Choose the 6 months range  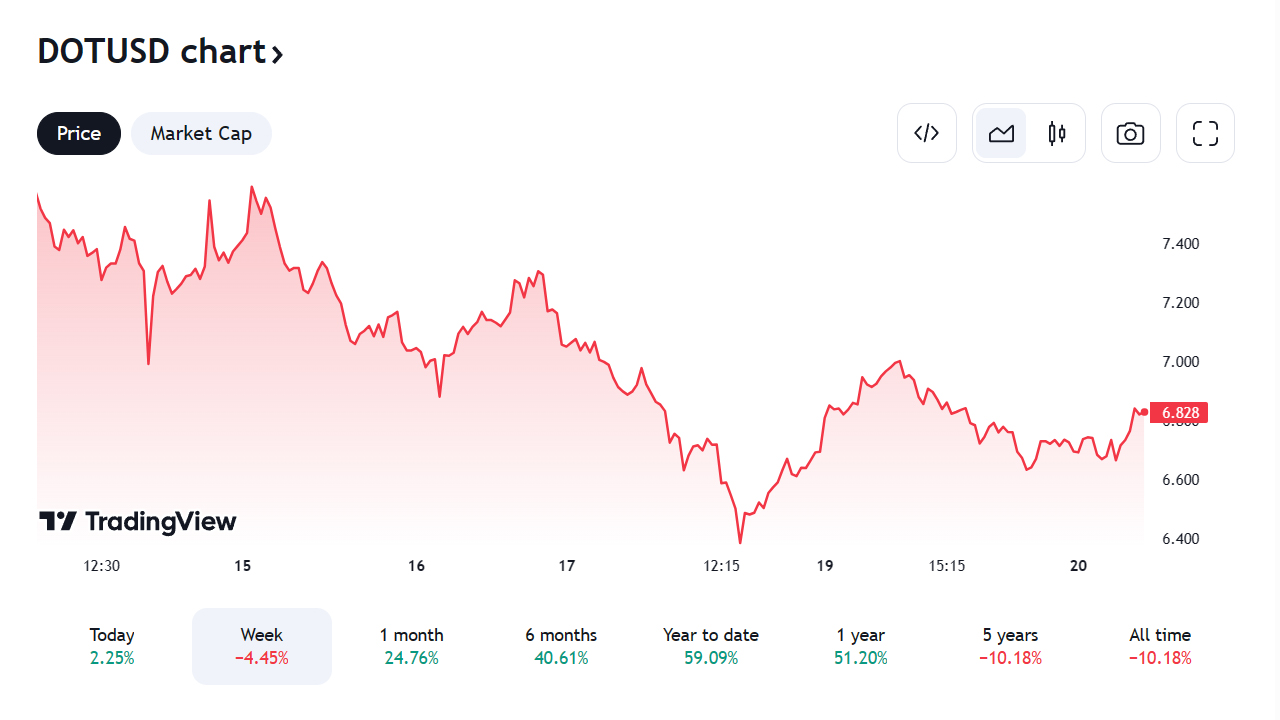[x=561, y=646]
